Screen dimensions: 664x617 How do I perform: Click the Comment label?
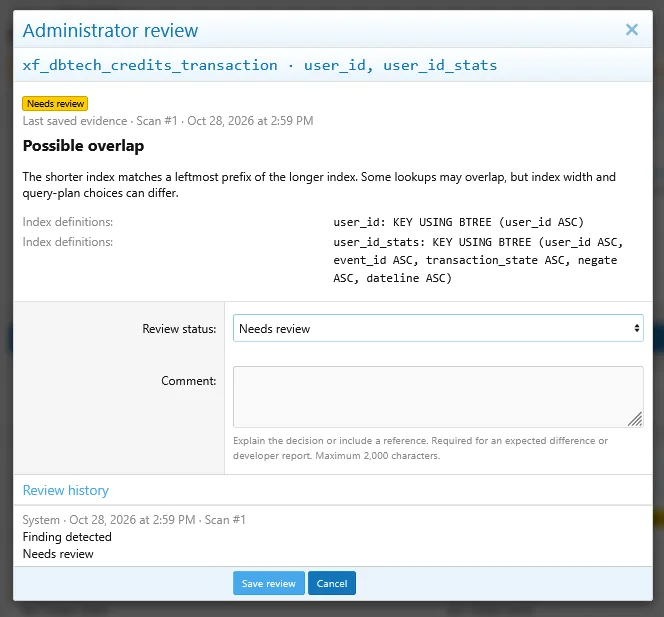coord(188,381)
